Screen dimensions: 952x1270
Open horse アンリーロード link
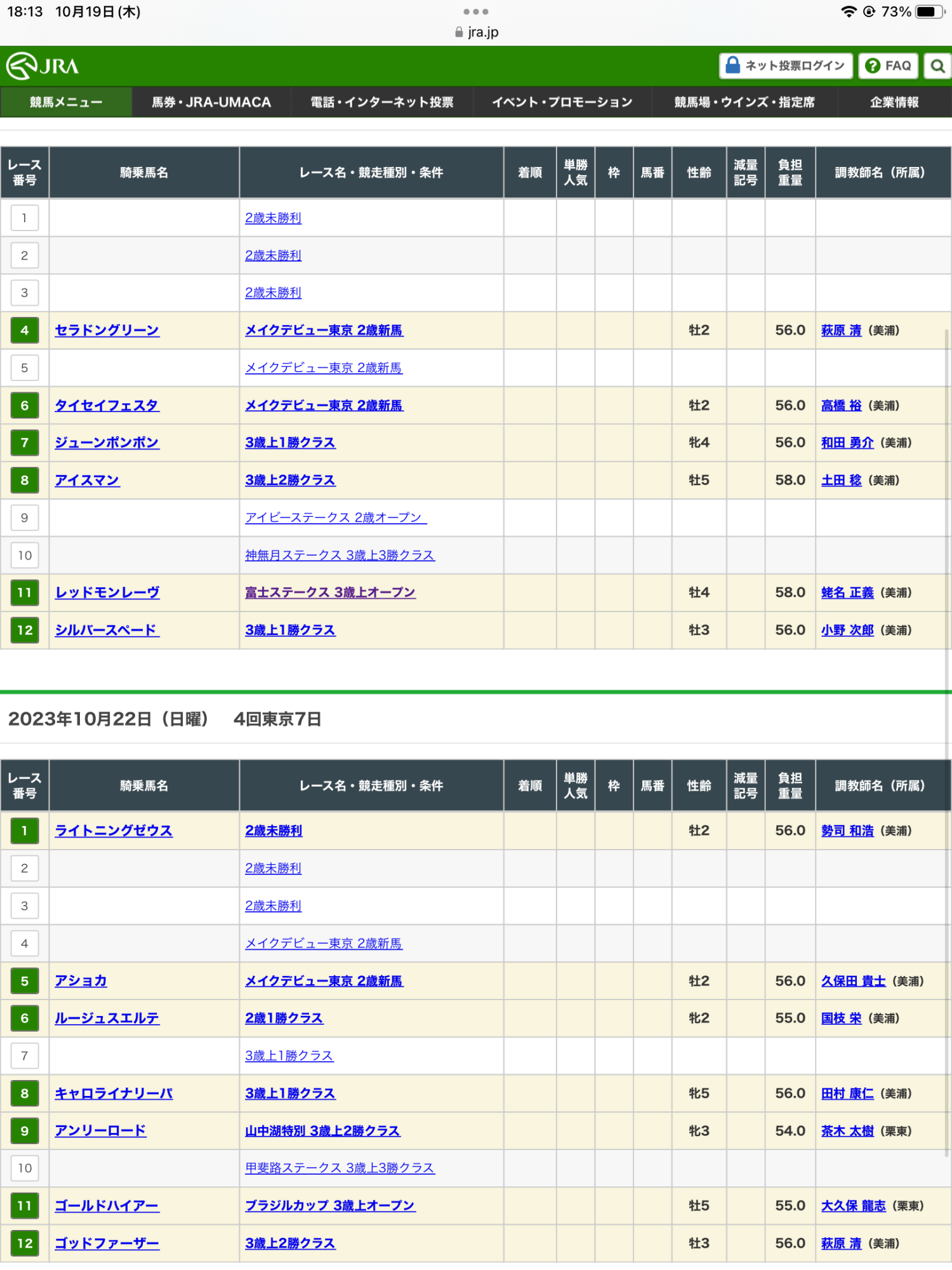(x=101, y=1131)
